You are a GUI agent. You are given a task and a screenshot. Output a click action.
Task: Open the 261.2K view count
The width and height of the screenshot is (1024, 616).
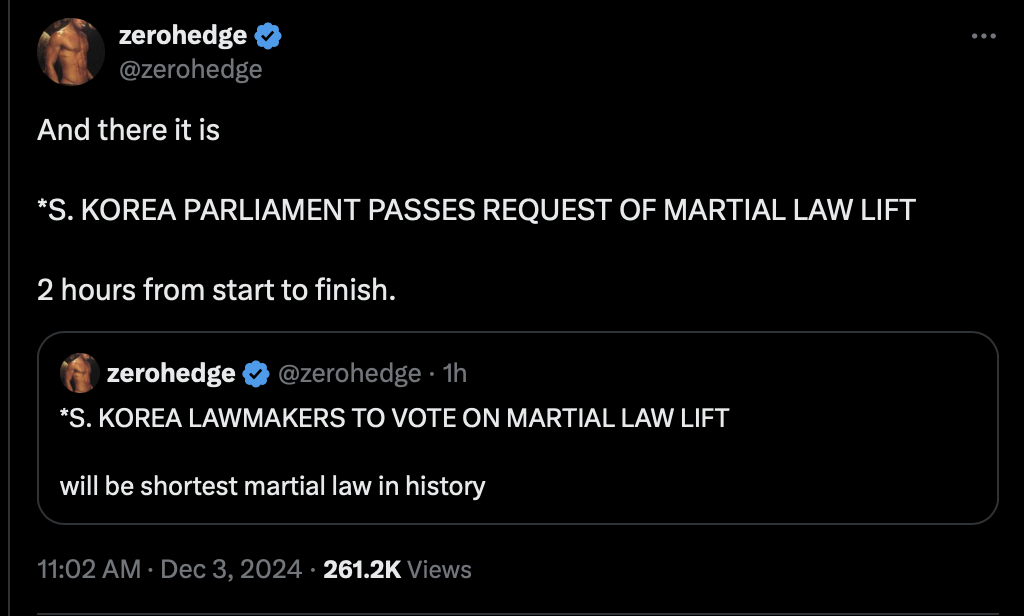pos(362,569)
